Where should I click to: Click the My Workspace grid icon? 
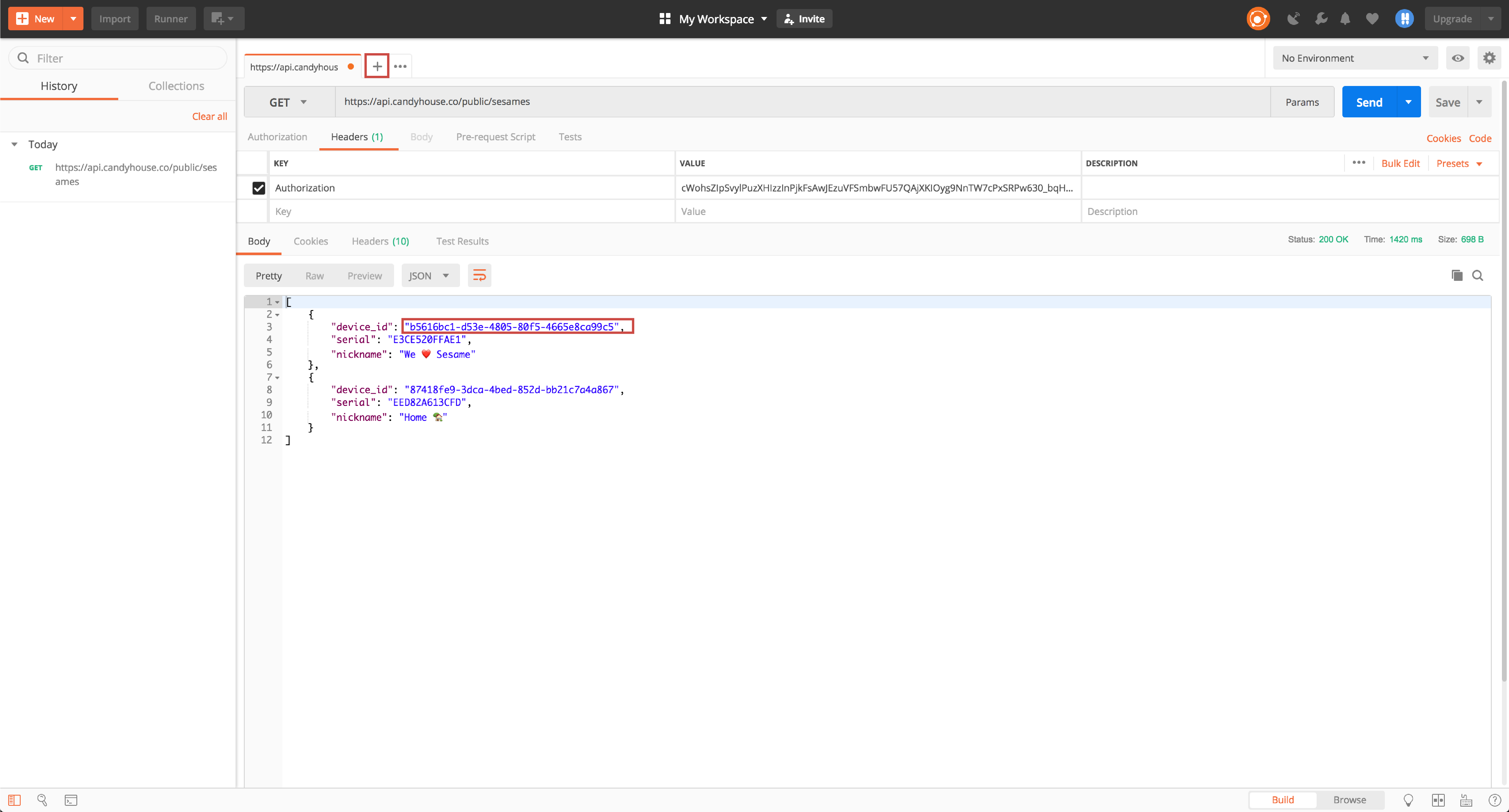[x=664, y=19]
